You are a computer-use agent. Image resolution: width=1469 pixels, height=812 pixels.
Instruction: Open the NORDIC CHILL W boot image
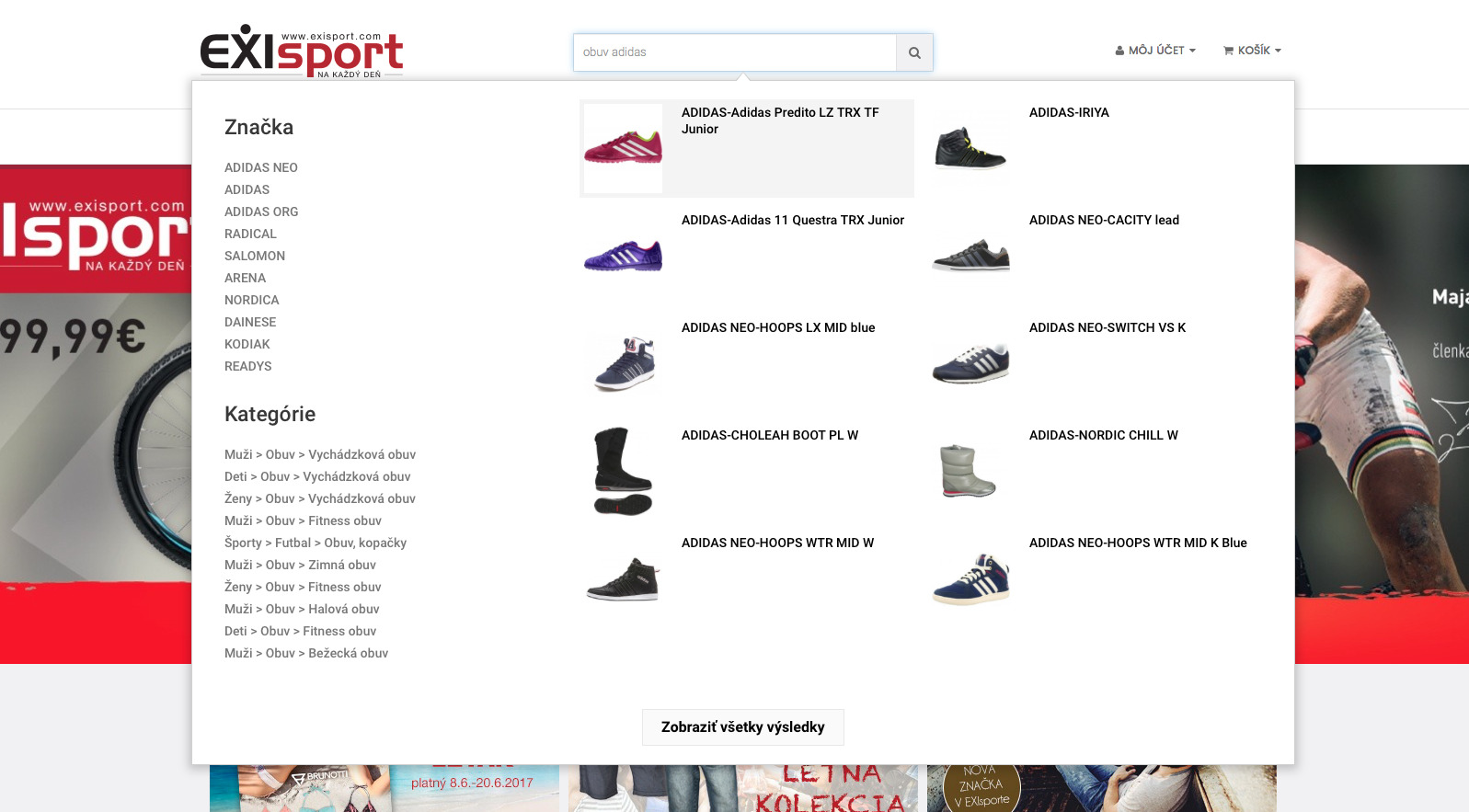[x=970, y=471]
